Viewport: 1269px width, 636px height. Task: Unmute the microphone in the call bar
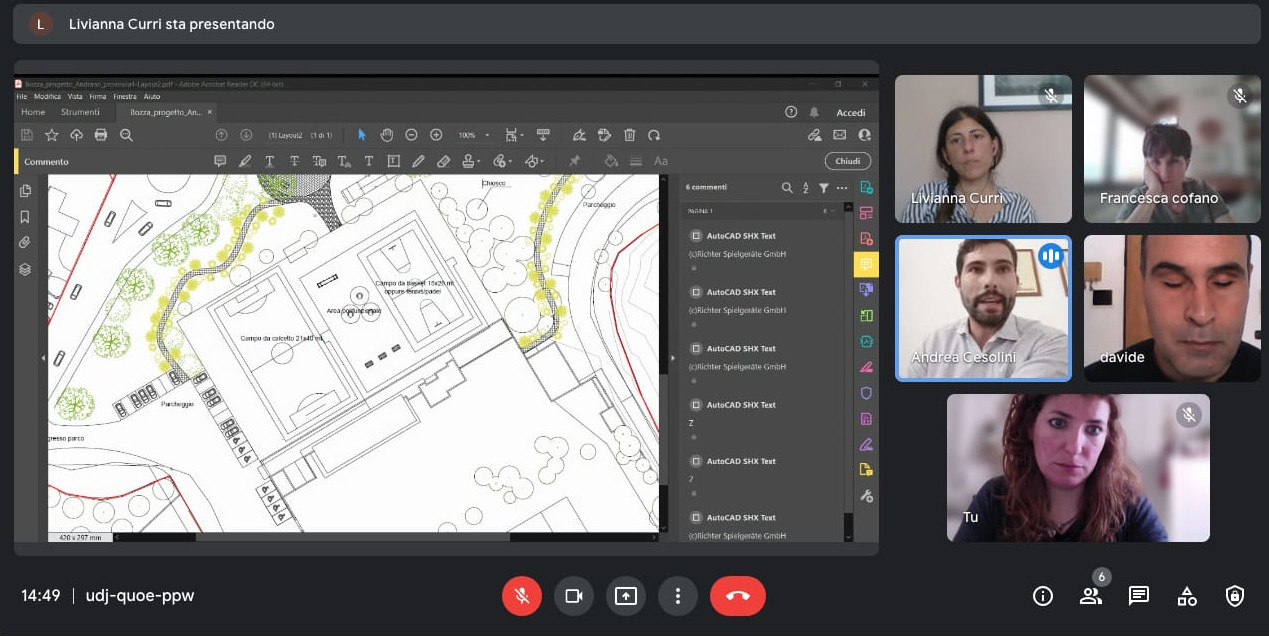tap(521, 596)
